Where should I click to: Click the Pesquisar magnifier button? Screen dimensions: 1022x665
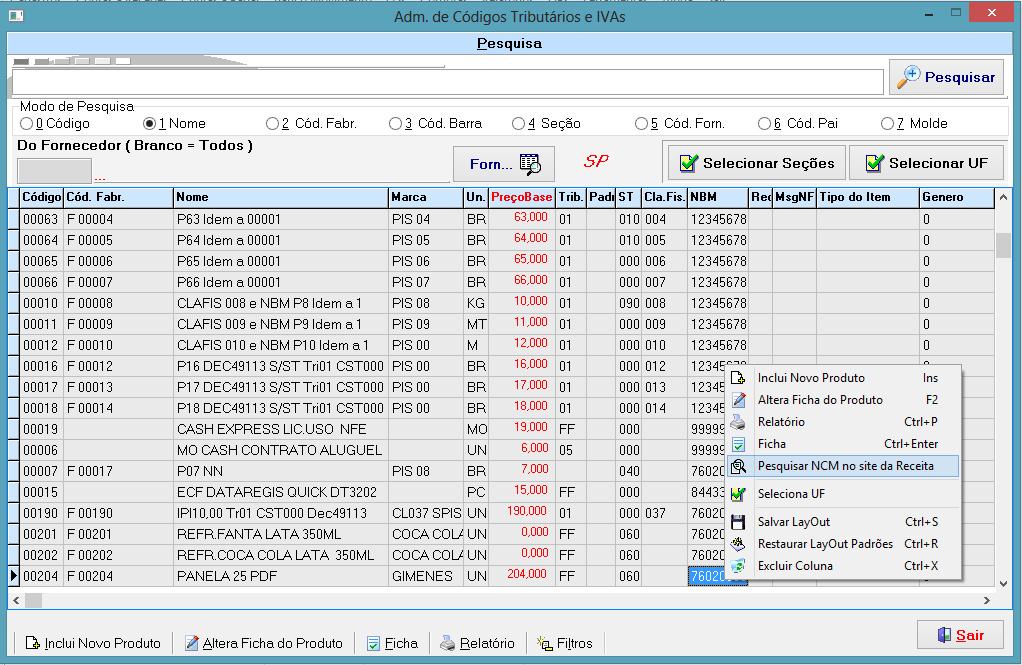pos(946,78)
